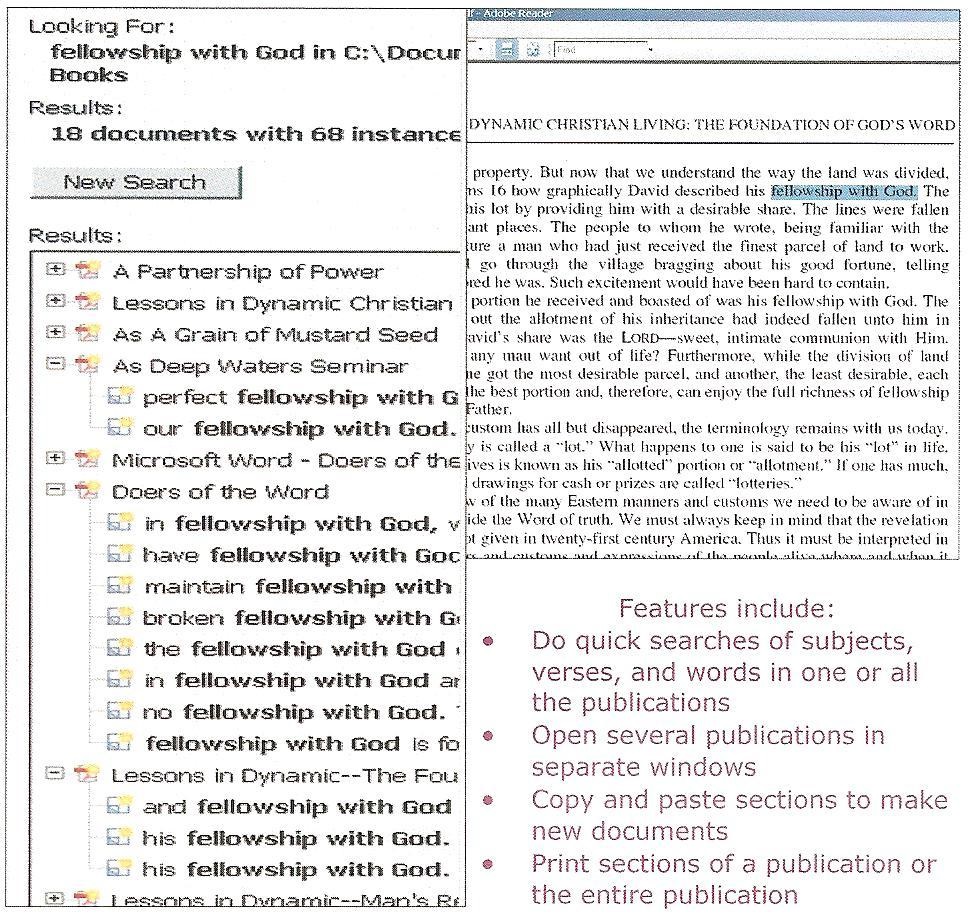Click the Adobe Reader title bar
Viewport: 970px width, 919px height.
pos(713,14)
